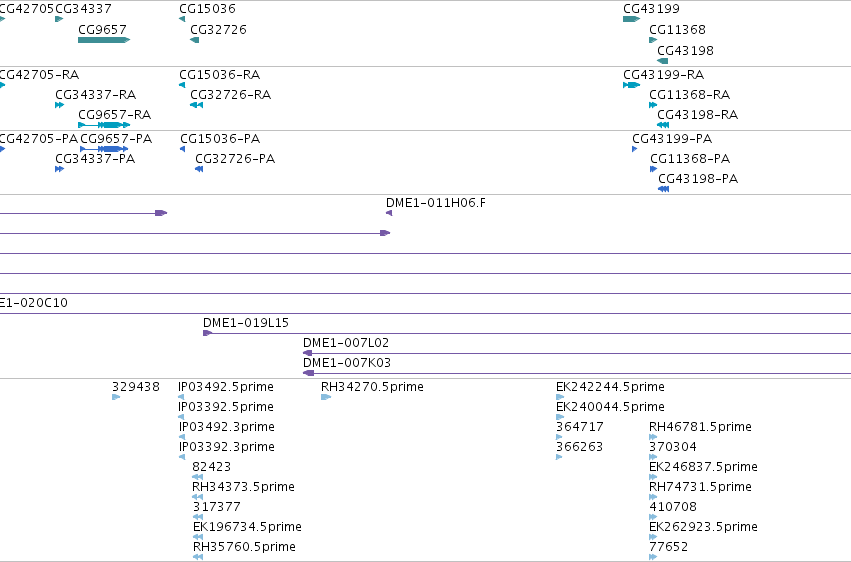Select the CG32726 gene glyph
Viewport: 851px width, 562px height.
pos(194,40)
